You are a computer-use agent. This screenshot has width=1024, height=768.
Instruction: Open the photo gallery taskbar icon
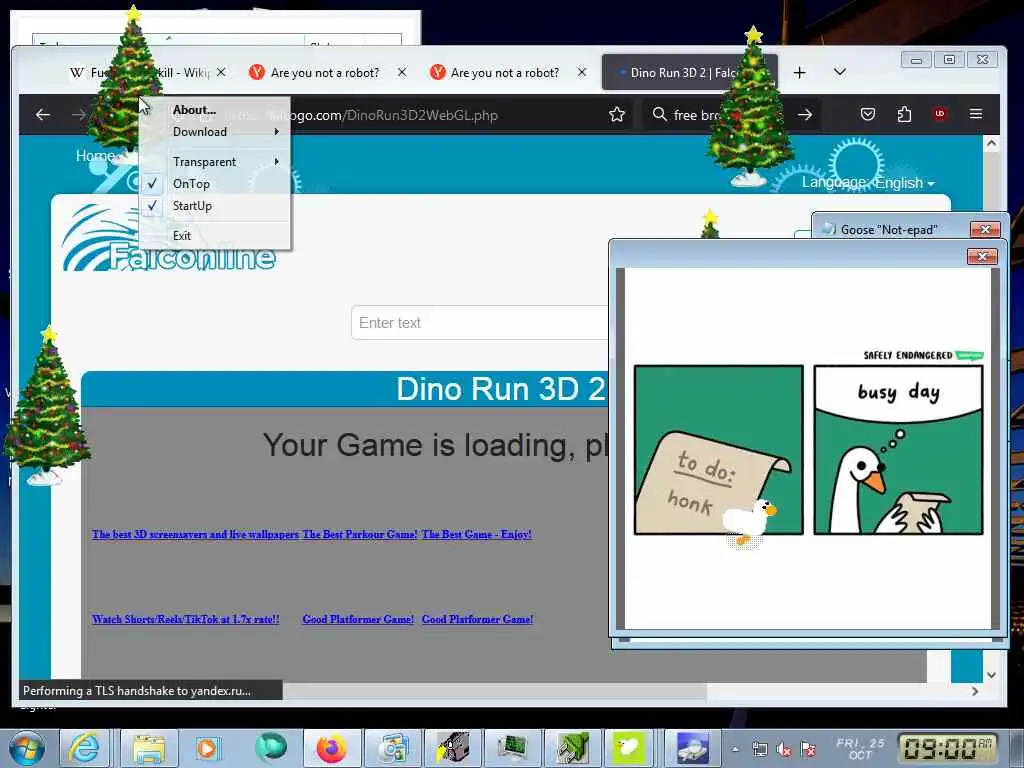[393, 748]
